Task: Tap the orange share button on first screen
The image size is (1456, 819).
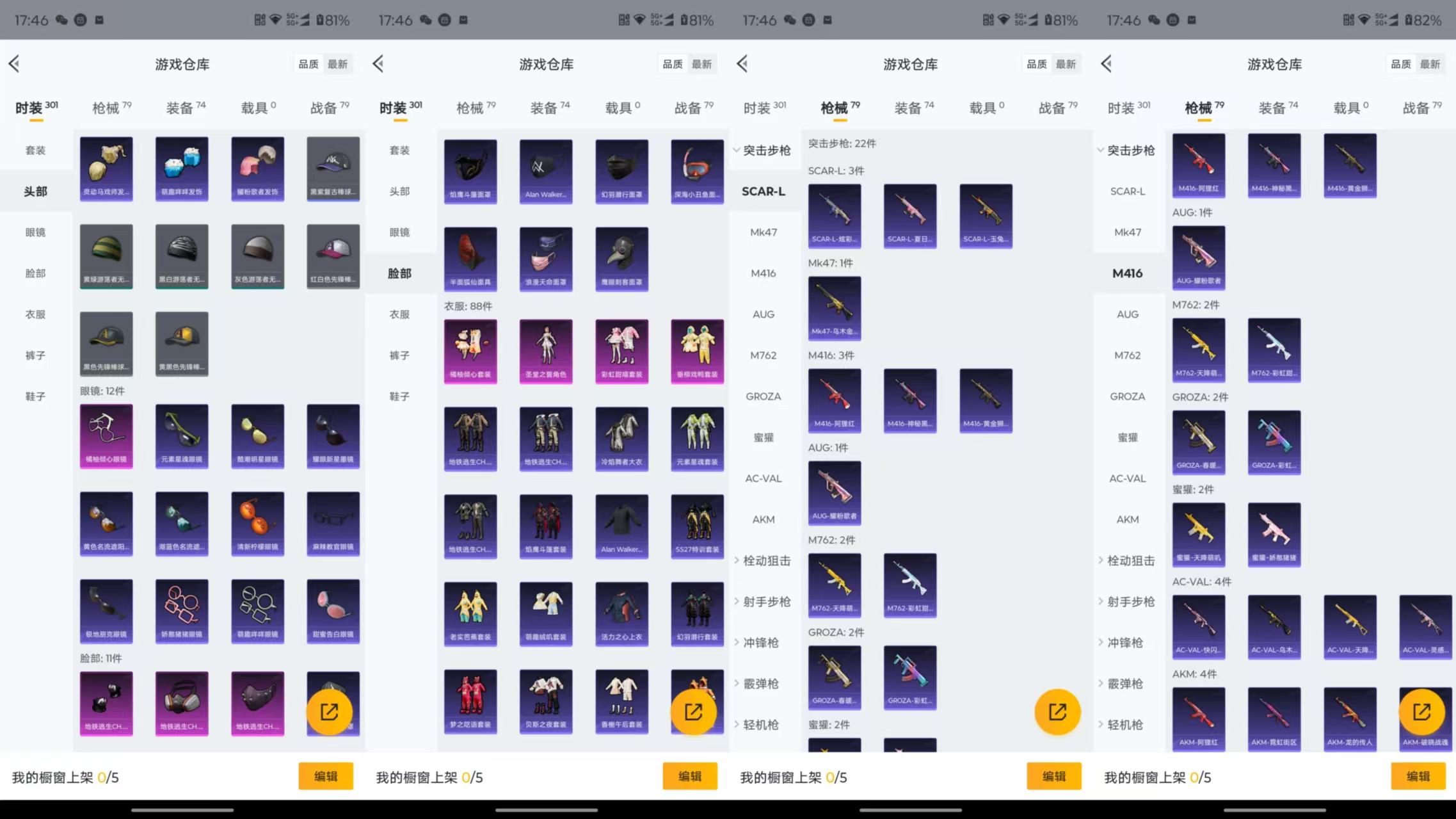Action: click(329, 711)
